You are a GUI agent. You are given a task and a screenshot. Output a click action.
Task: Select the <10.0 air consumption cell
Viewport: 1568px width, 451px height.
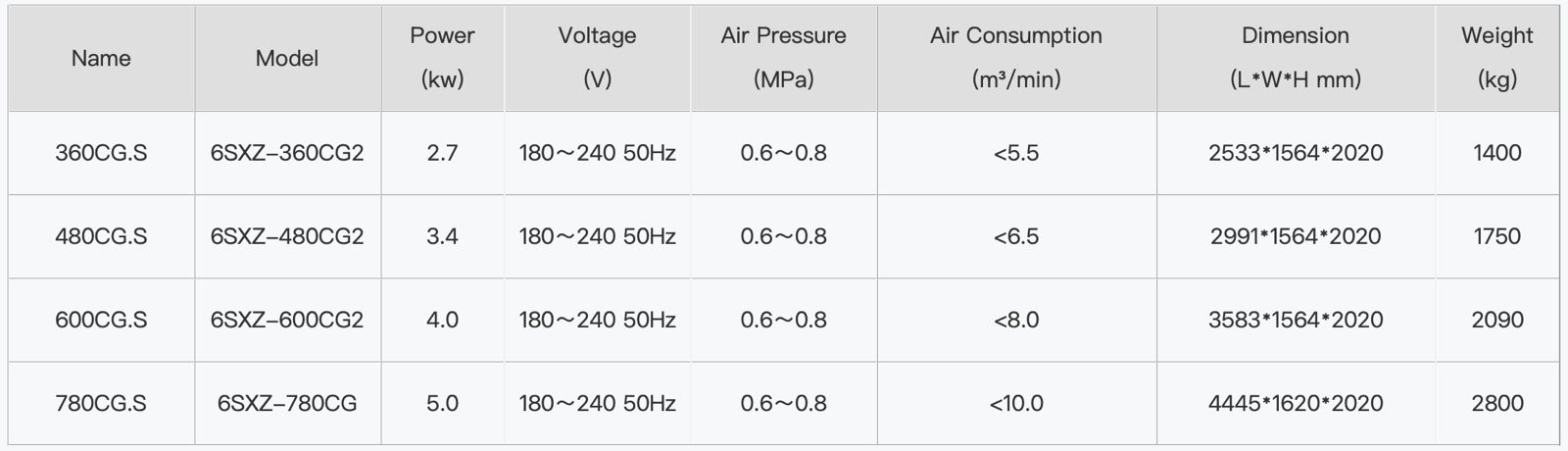click(1016, 403)
